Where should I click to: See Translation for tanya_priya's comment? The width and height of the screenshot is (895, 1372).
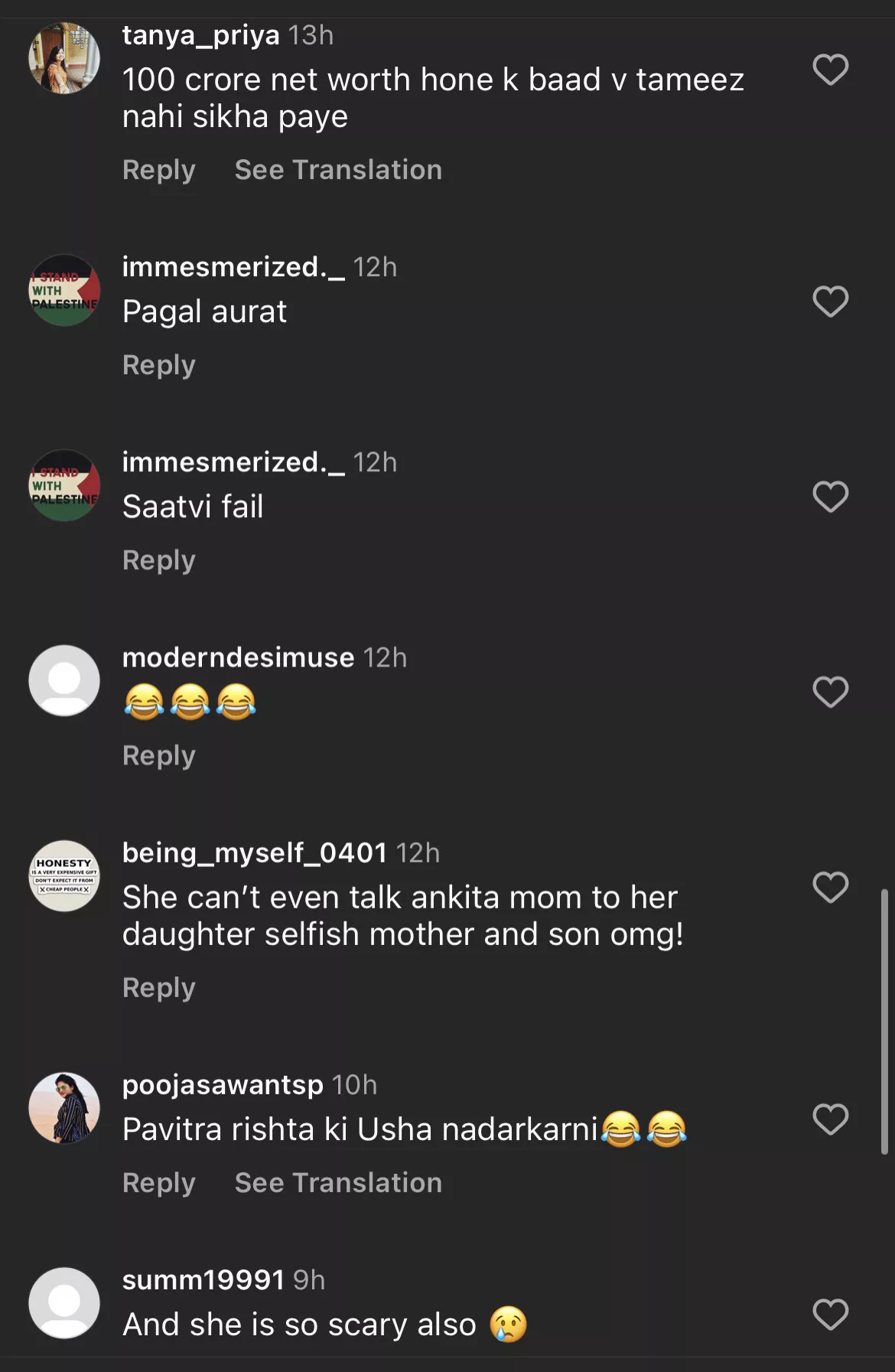(338, 170)
